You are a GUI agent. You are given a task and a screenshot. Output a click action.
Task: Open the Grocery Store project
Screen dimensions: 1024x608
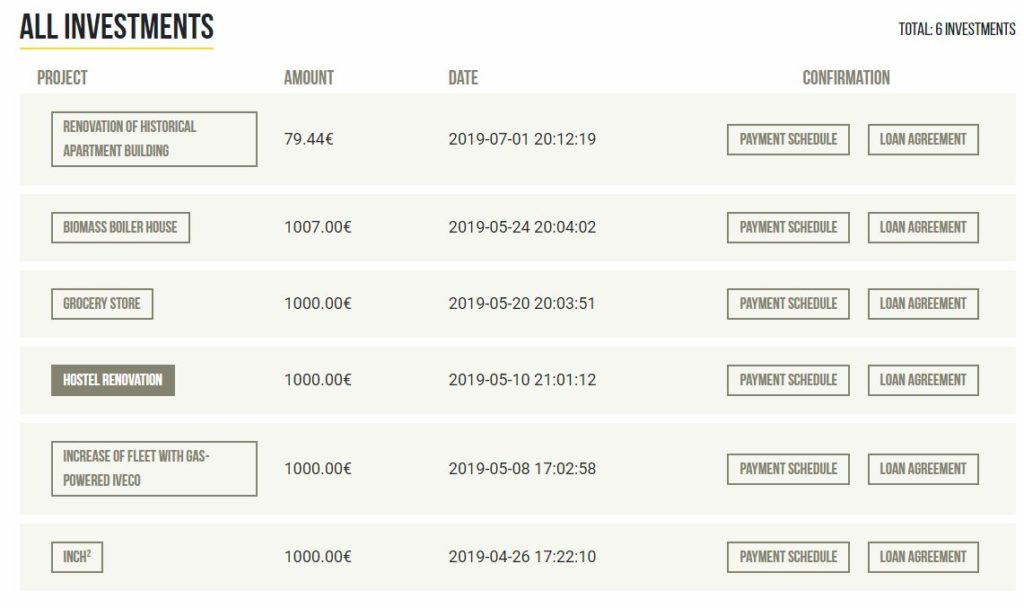(102, 304)
